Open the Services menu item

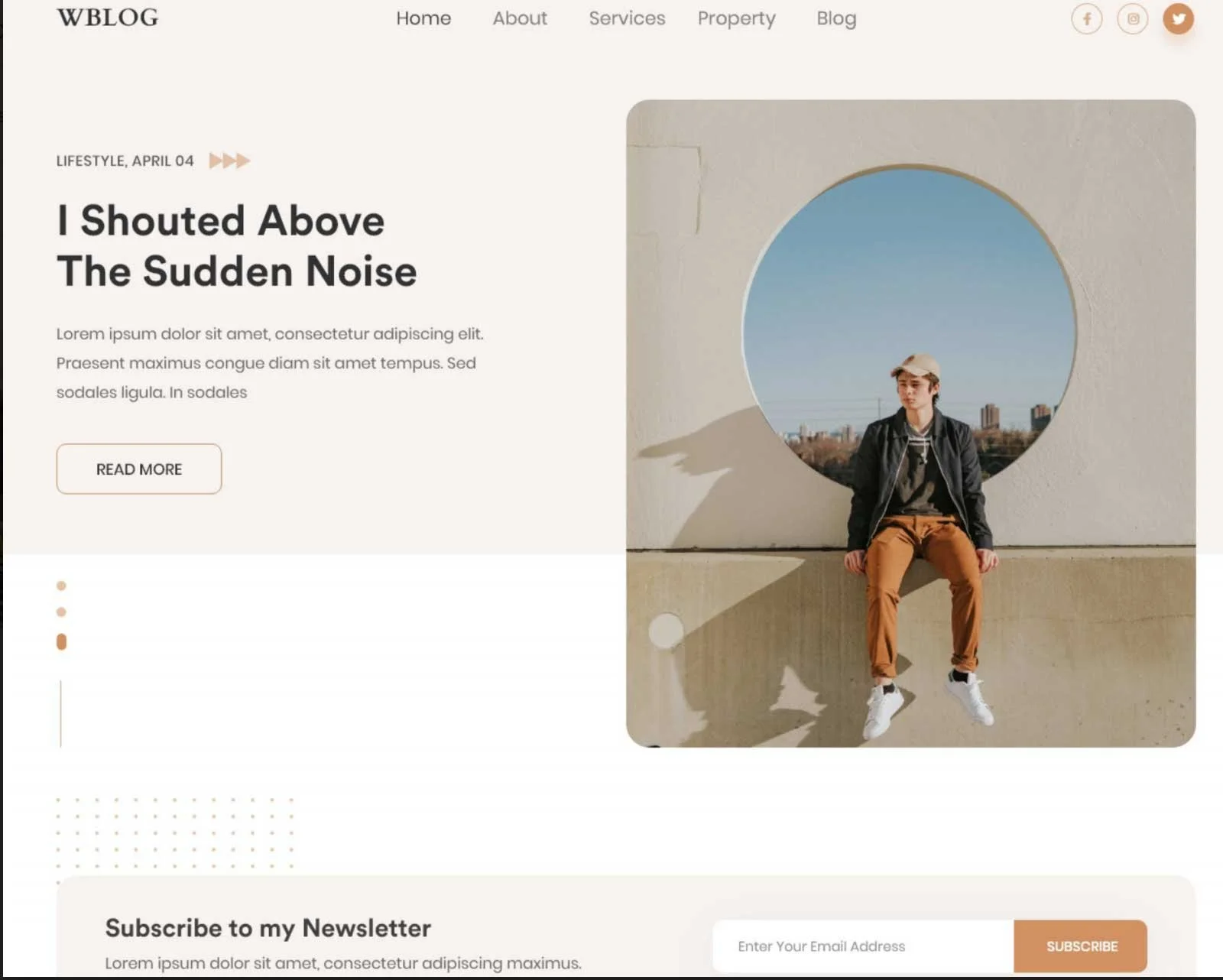[x=627, y=18]
